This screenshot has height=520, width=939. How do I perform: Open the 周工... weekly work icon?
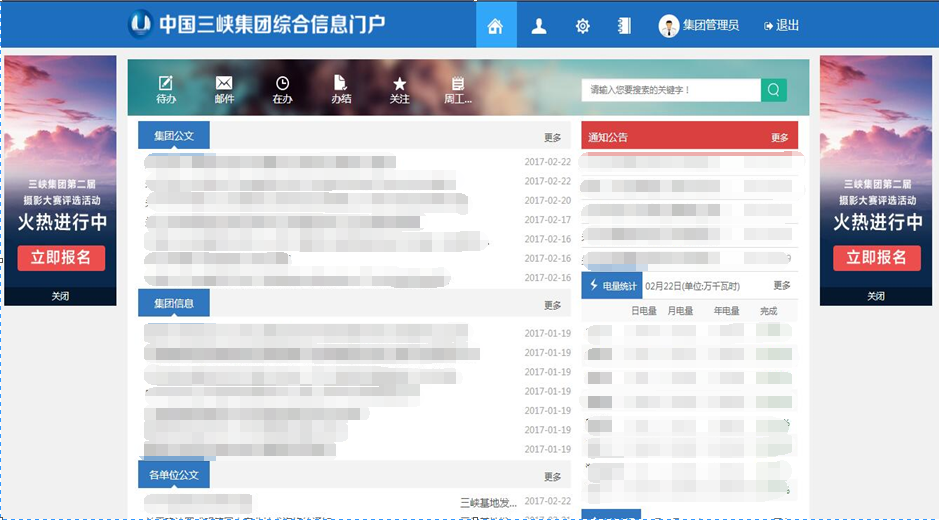[x=458, y=88]
